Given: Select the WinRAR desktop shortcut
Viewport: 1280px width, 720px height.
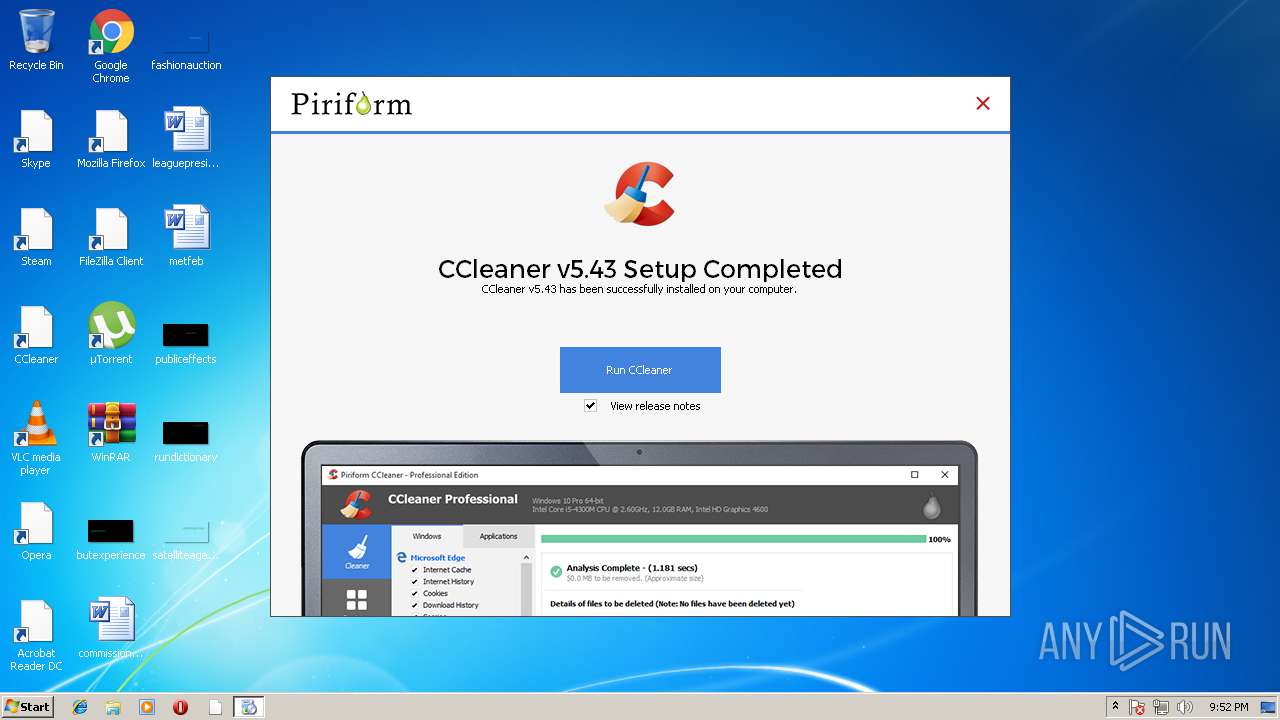Looking at the screenshot, I should 111,432.
